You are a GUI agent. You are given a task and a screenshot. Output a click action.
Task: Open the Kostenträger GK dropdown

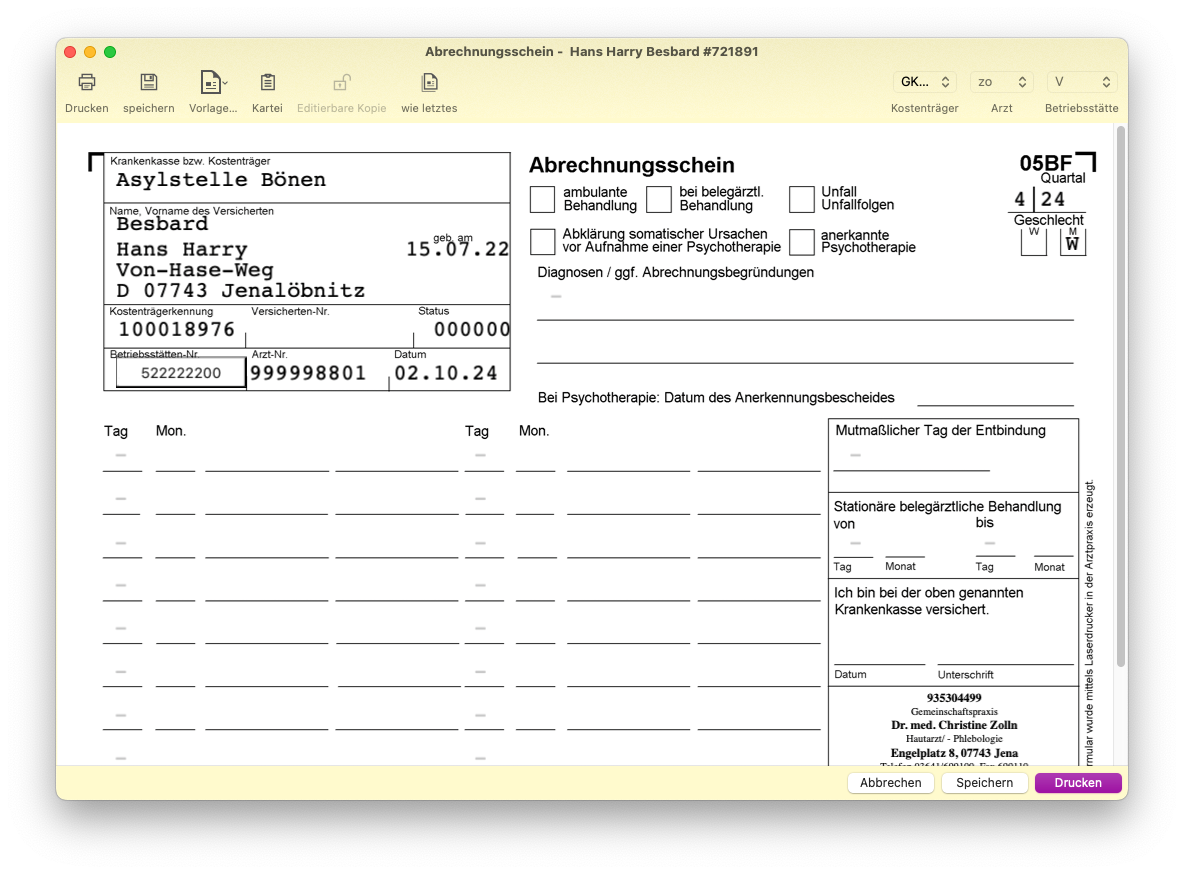(925, 82)
